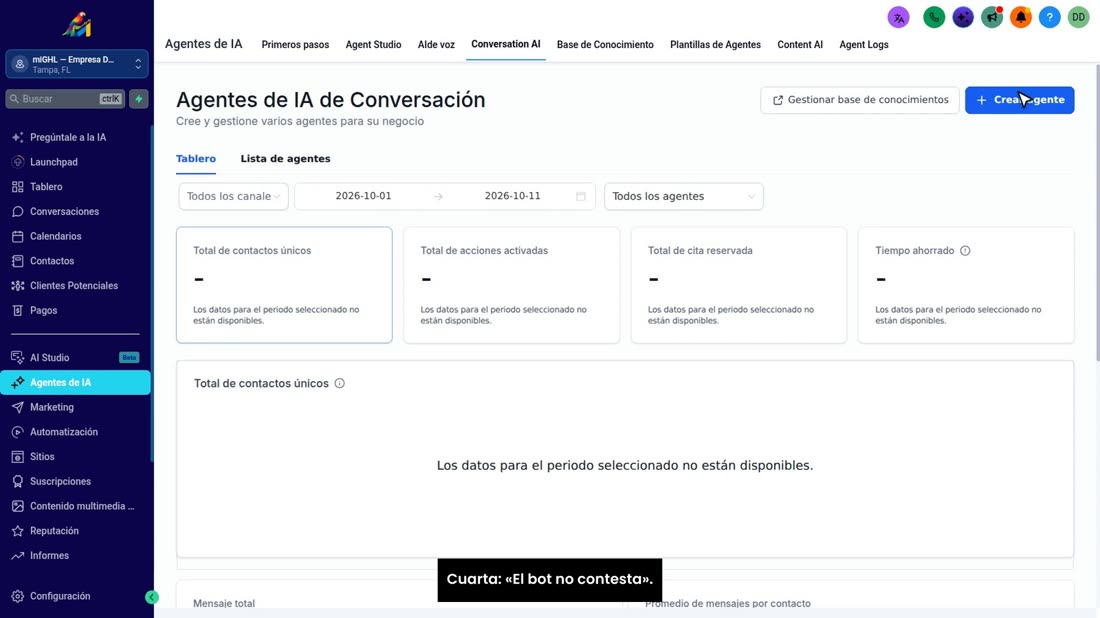
Task: Click the green lightning quick actions icon
Action: point(139,99)
